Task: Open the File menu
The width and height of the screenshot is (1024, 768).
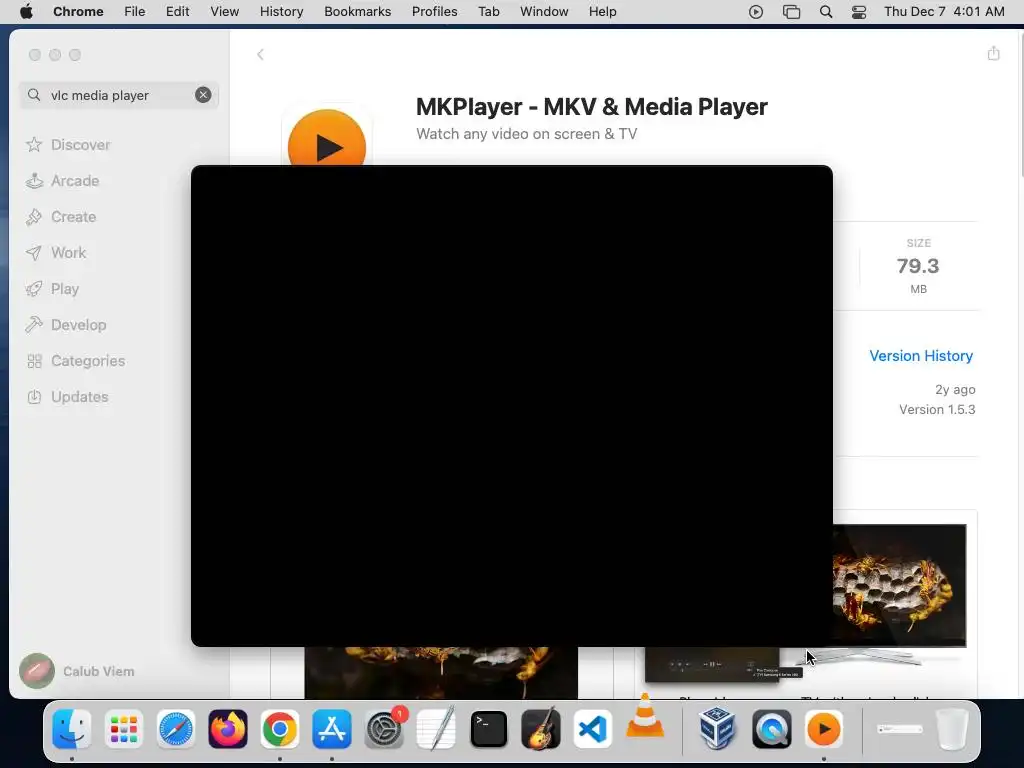Action: 135,12
